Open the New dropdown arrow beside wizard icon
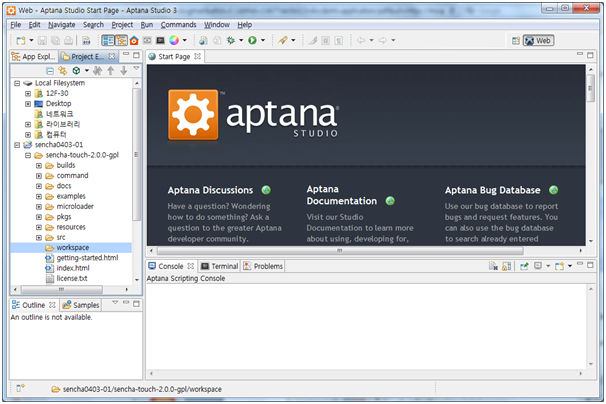606x404 pixels. (x=31, y=40)
